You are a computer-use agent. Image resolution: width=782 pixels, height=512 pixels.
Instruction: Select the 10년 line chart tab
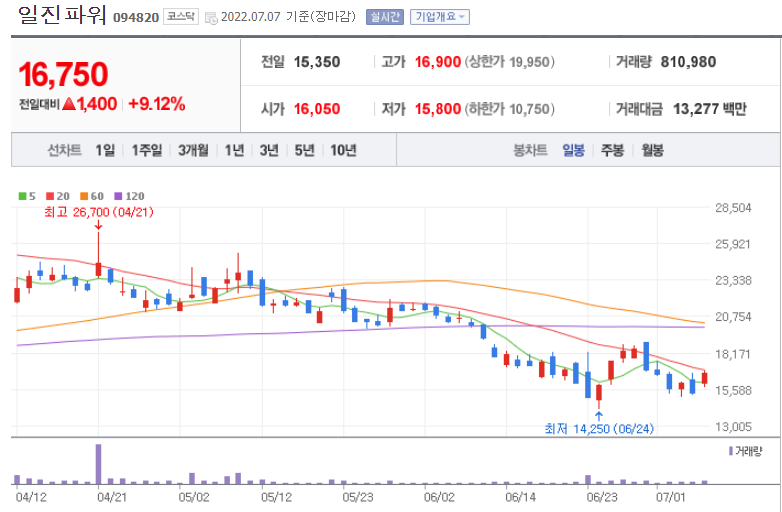(343, 150)
